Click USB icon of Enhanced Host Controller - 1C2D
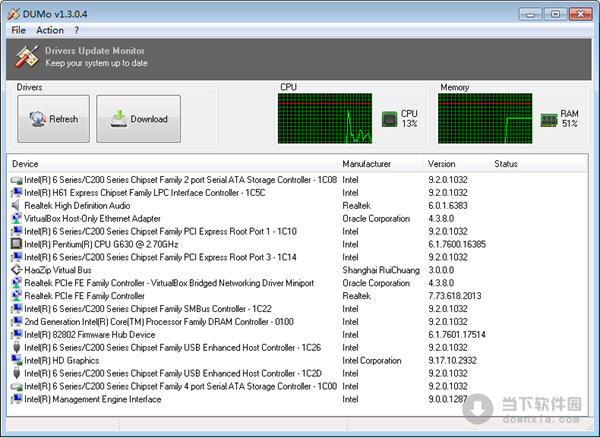Screen dimensions: 600x438 pyautogui.click(x=16, y=373)
